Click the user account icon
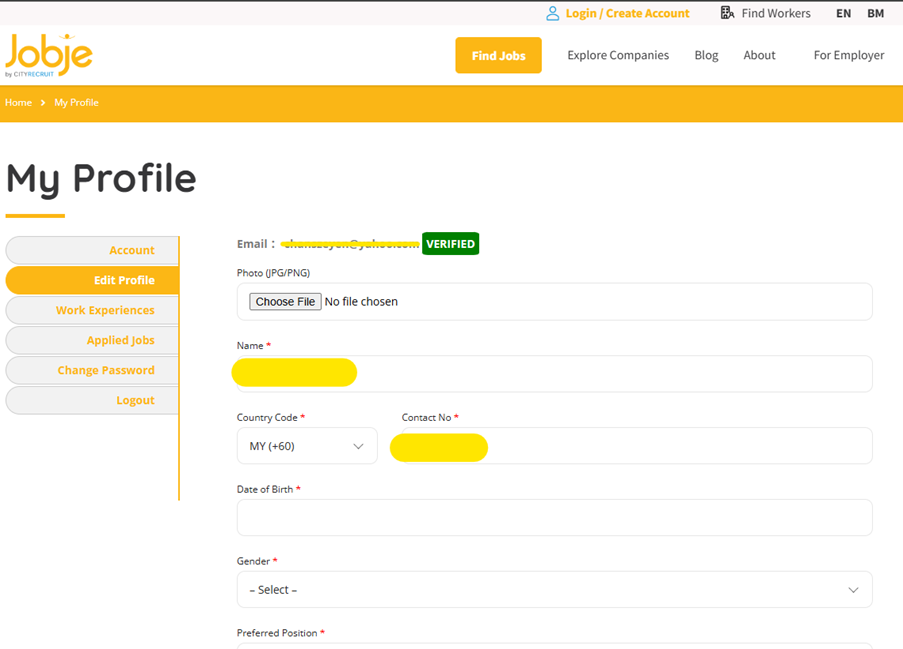The image size is (903, 649). pos(552,13)
